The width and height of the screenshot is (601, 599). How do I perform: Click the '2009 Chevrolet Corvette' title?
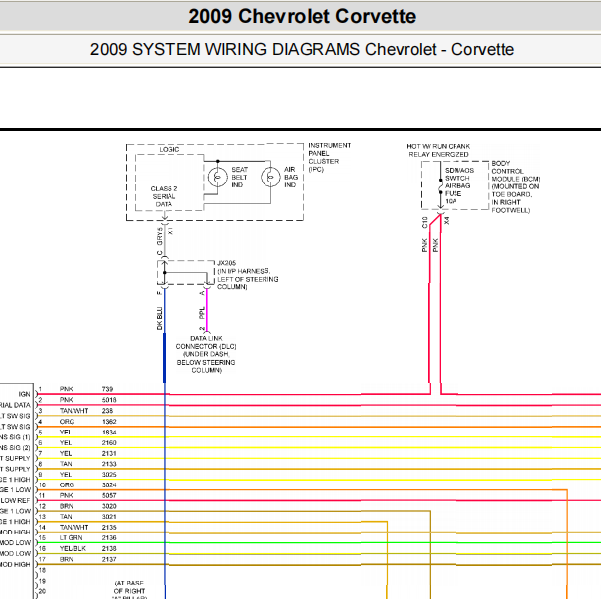point(302,16)
